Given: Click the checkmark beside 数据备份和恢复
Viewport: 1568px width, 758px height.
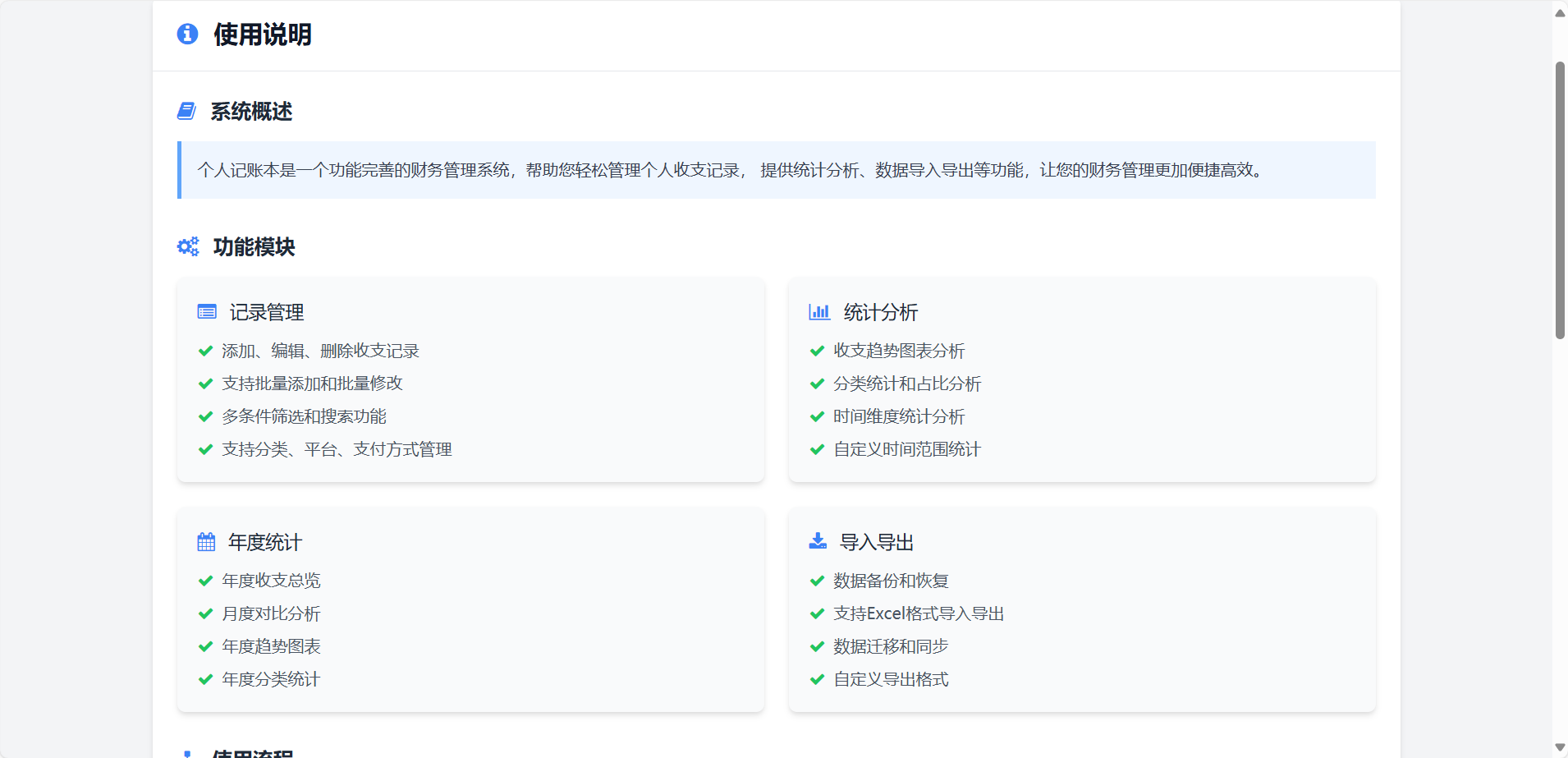Looking at the screenshot, I should 817,581.
